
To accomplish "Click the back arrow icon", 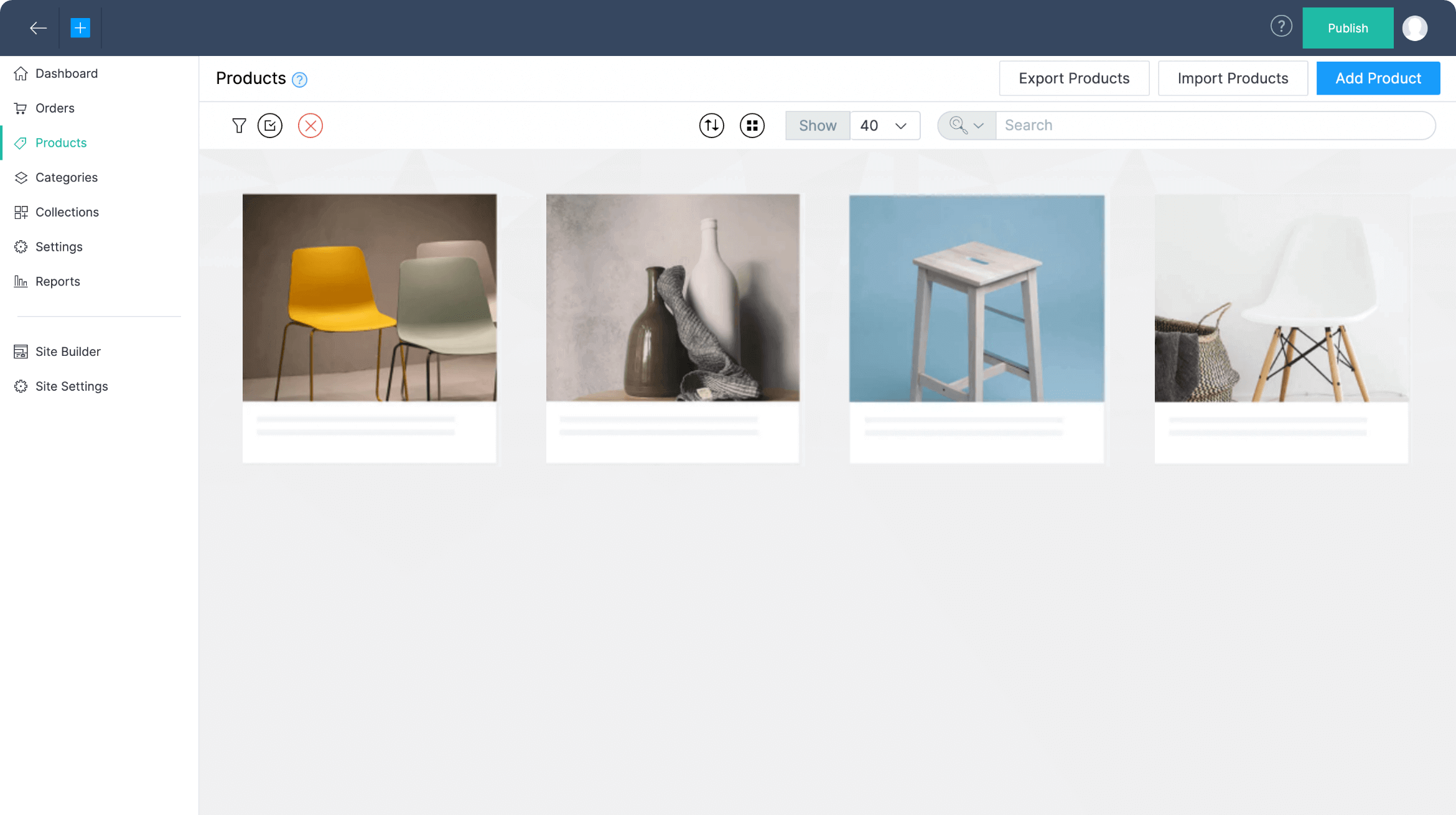I will tap(38, 28).
